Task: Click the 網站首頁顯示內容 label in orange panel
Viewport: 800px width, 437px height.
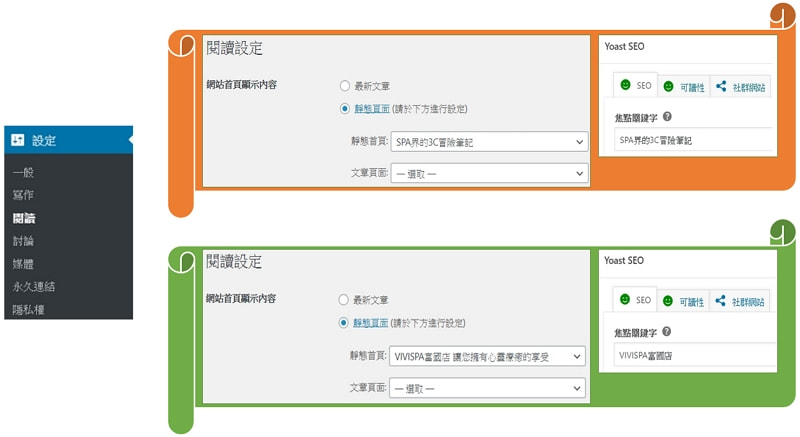Action: tap(241, 85)
